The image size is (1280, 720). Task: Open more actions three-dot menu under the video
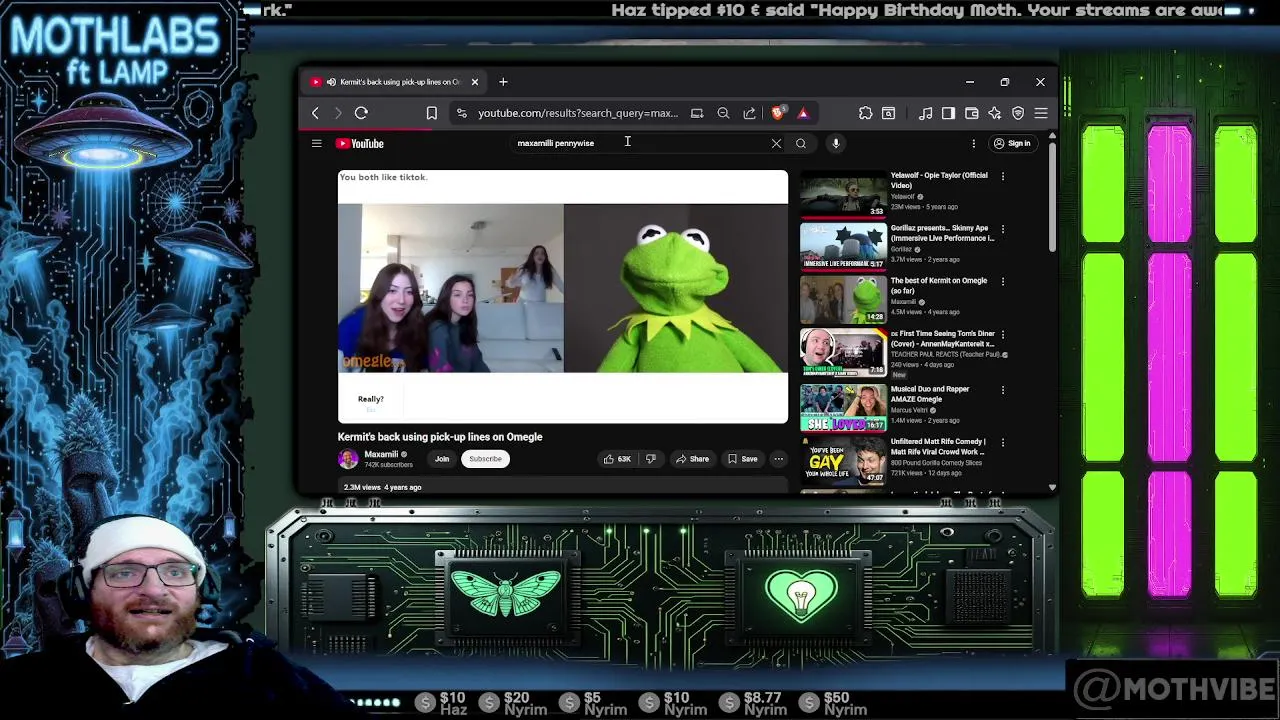pos(778,459)
